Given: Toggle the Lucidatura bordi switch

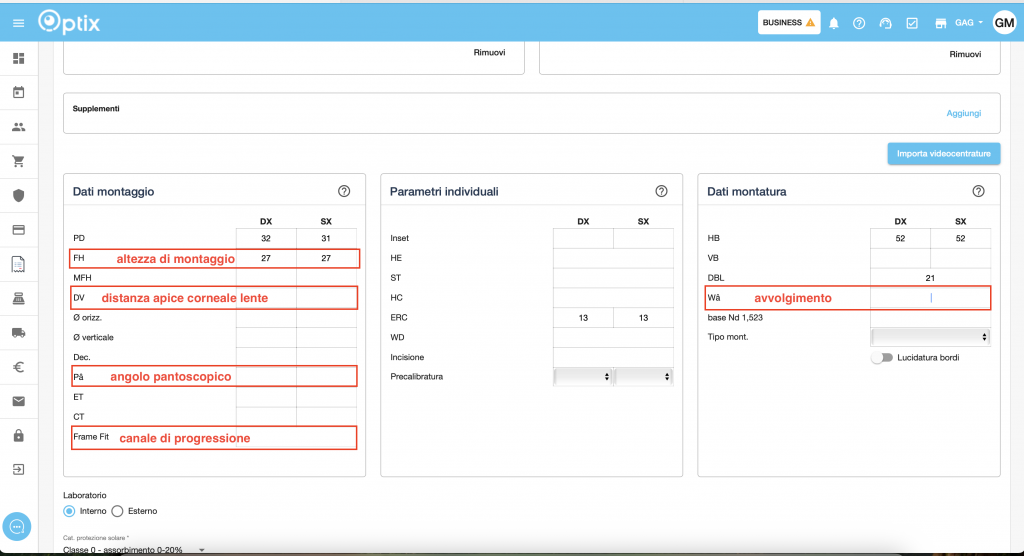Looking at the screenshot, I should 881,357.
